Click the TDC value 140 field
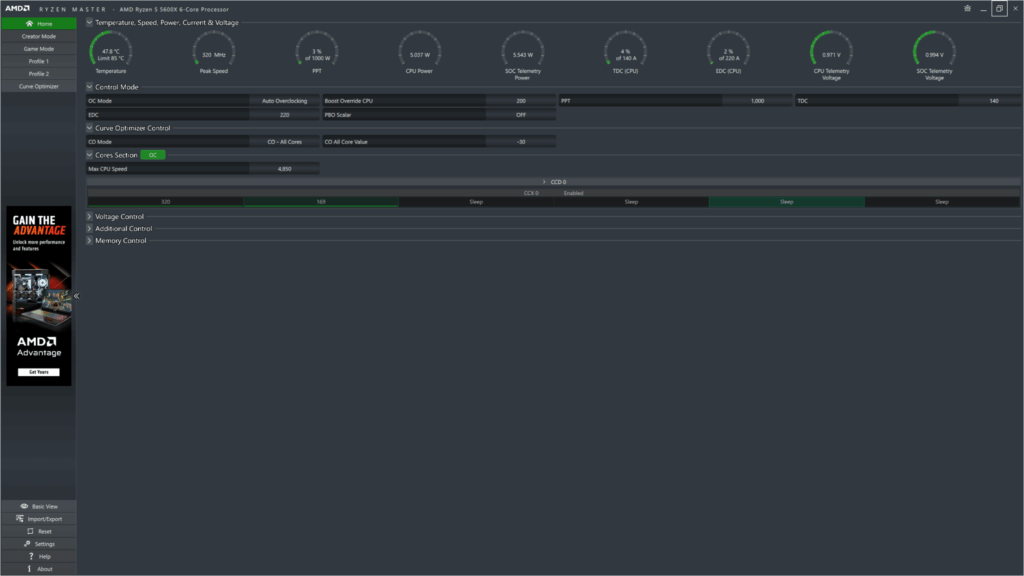Viewport: 1024px width, 576px height. pos(990,101)
